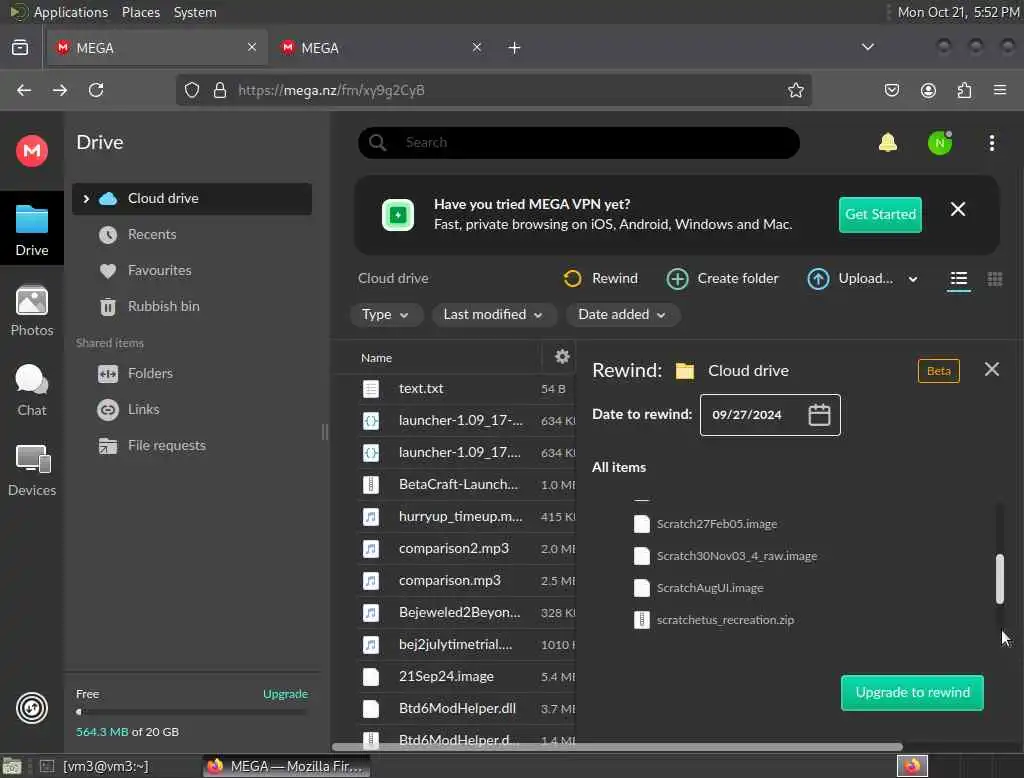Select the BetaCraft-Launch... file

466,485
